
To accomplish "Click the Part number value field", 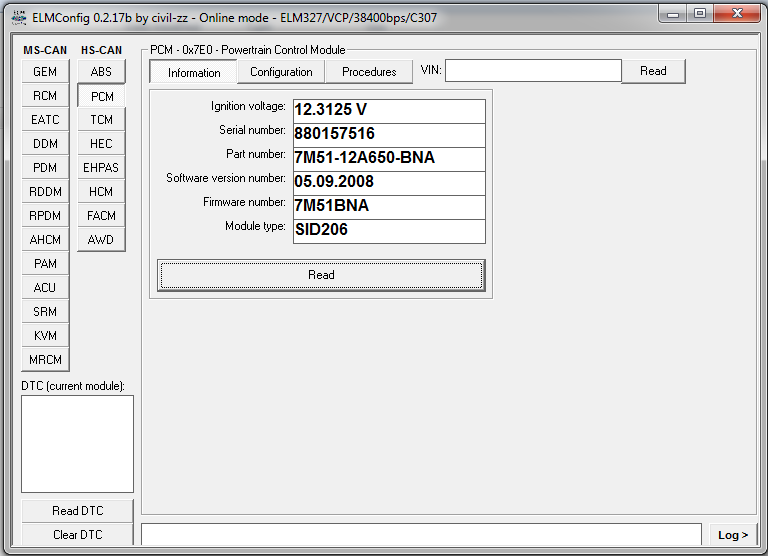I will 388,158.
